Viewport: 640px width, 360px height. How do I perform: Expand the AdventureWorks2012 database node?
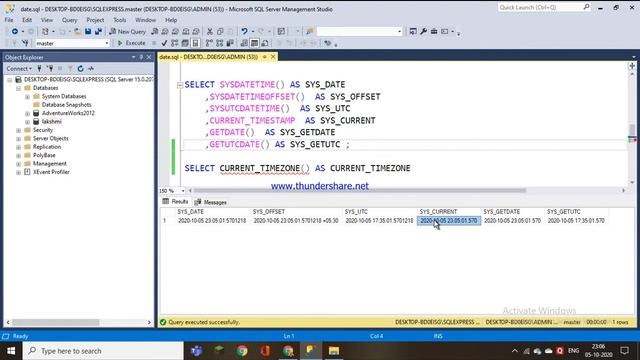coord(27,113)
